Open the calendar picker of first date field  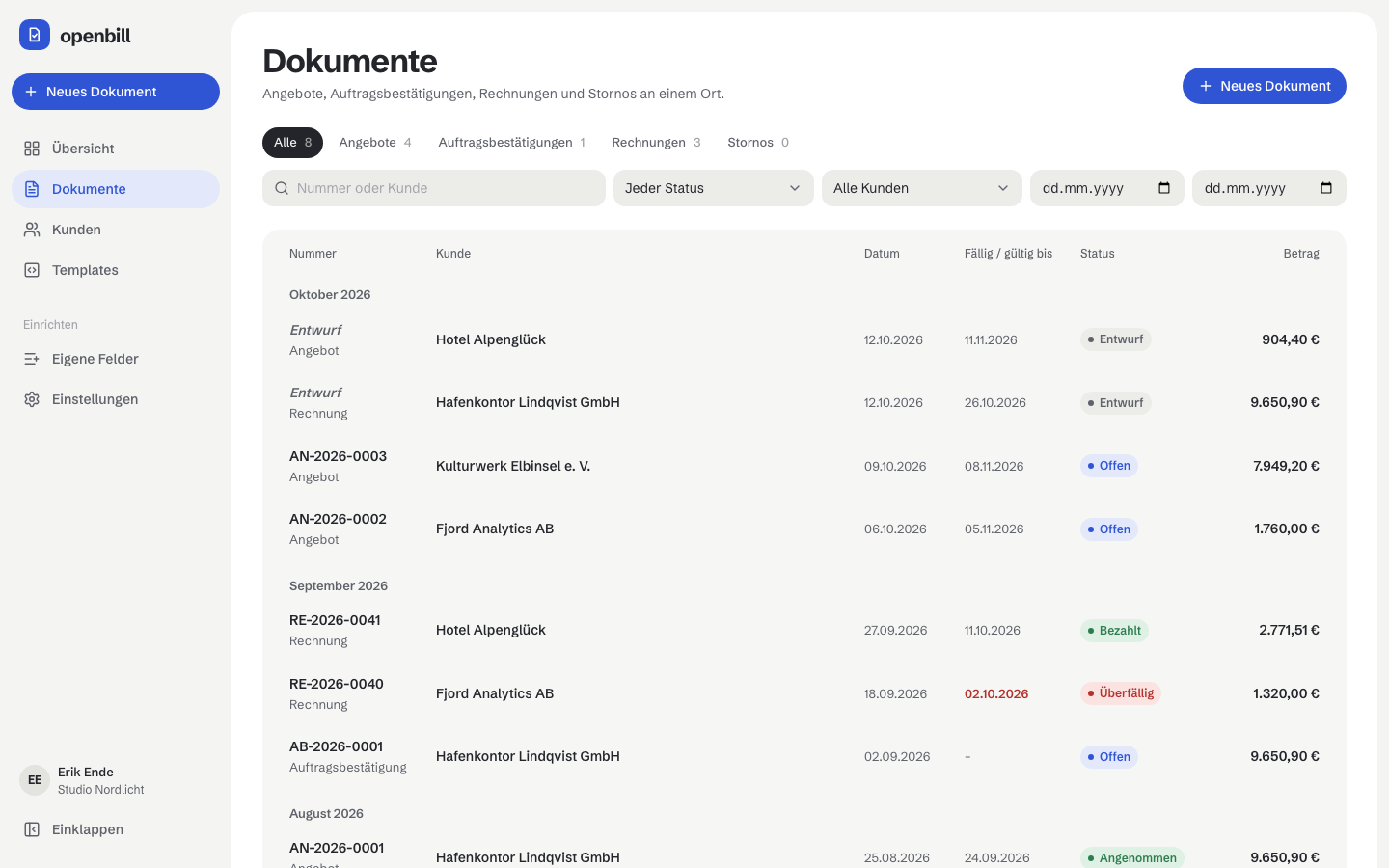(x=1164, y=188)
